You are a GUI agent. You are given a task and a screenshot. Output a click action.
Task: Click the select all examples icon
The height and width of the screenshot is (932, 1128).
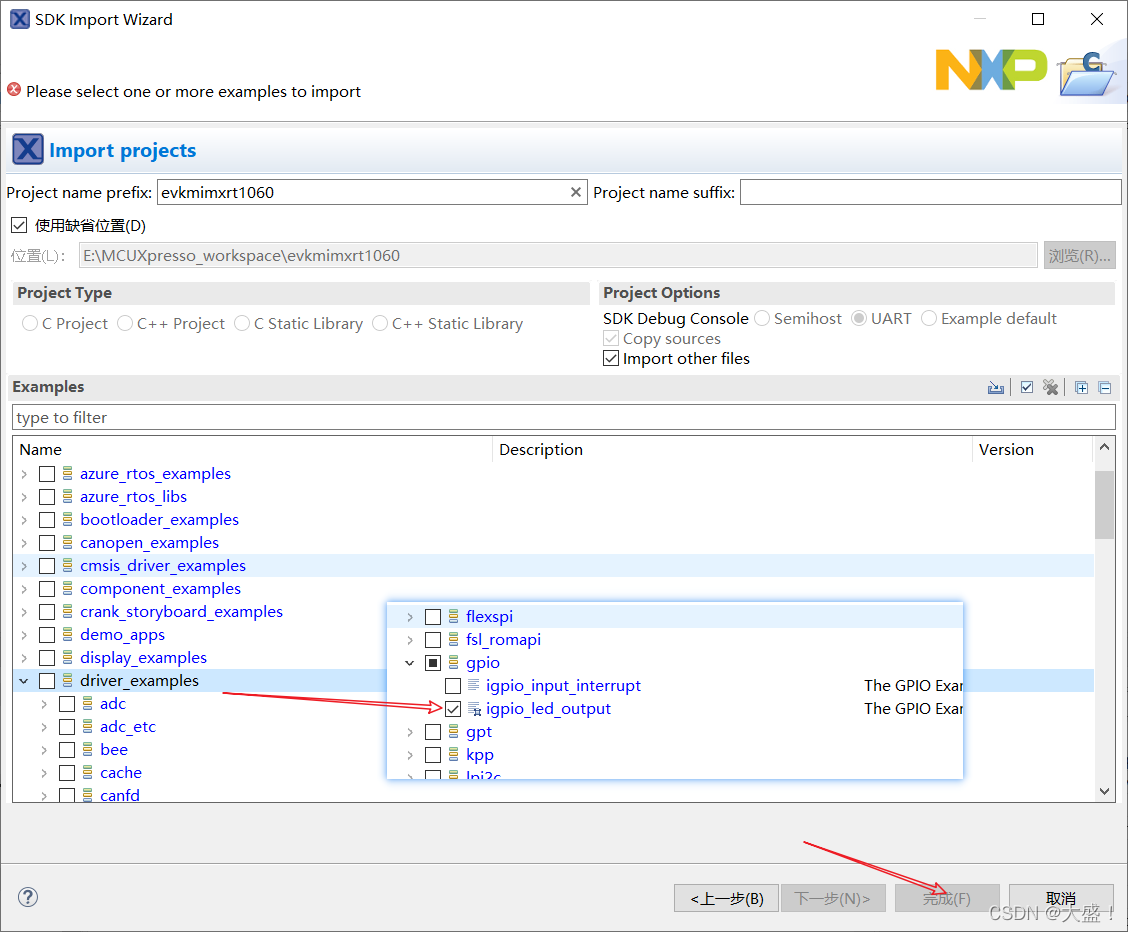click(1027, 388)
